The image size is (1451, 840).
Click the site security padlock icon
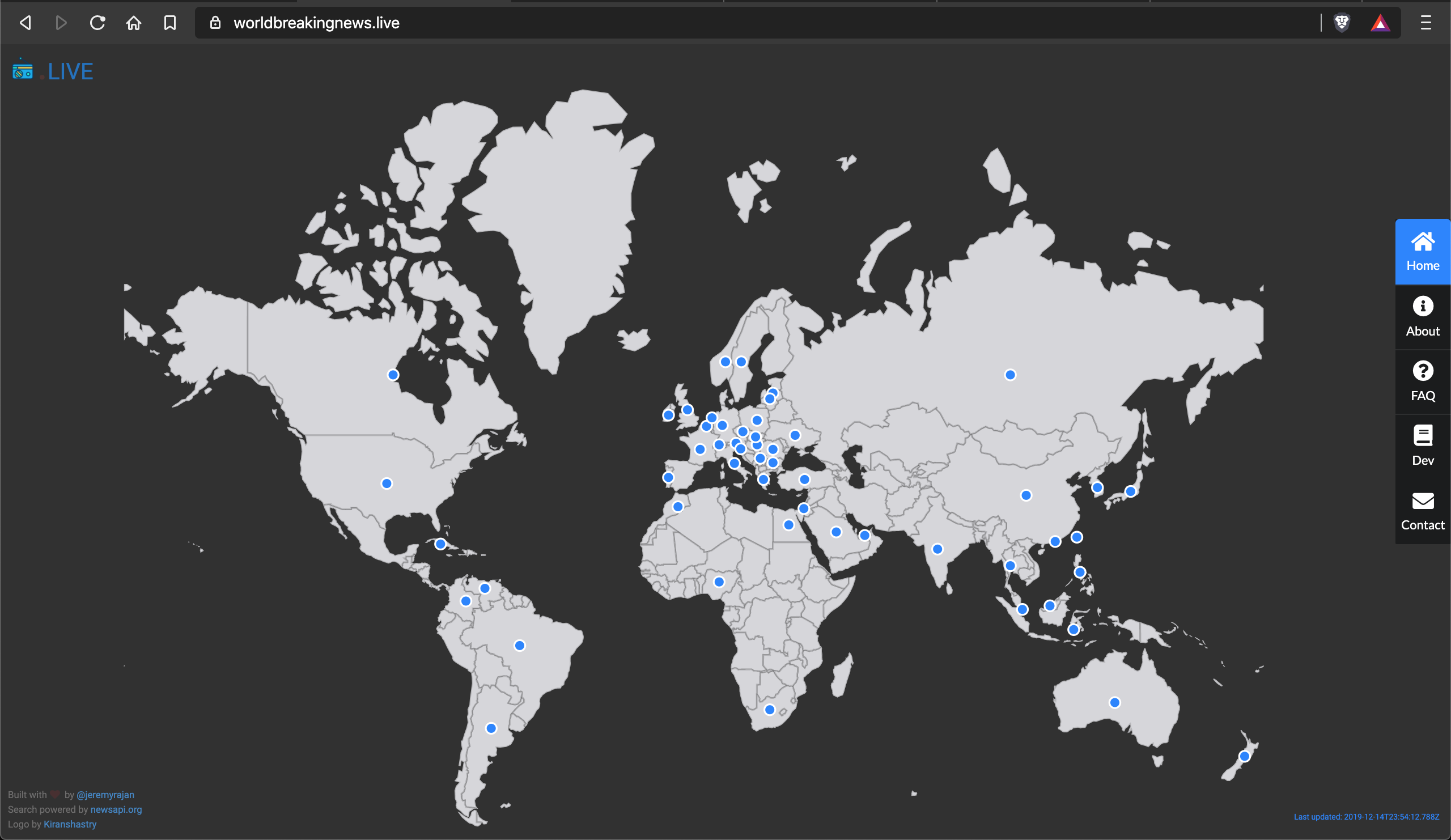coord(216,23)
